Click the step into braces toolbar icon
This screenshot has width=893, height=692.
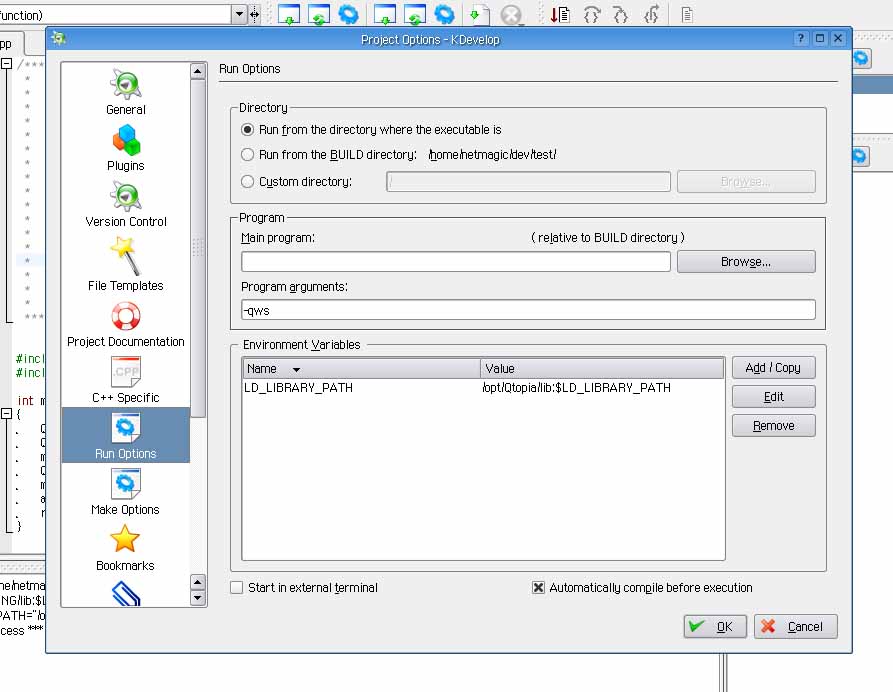620,15
